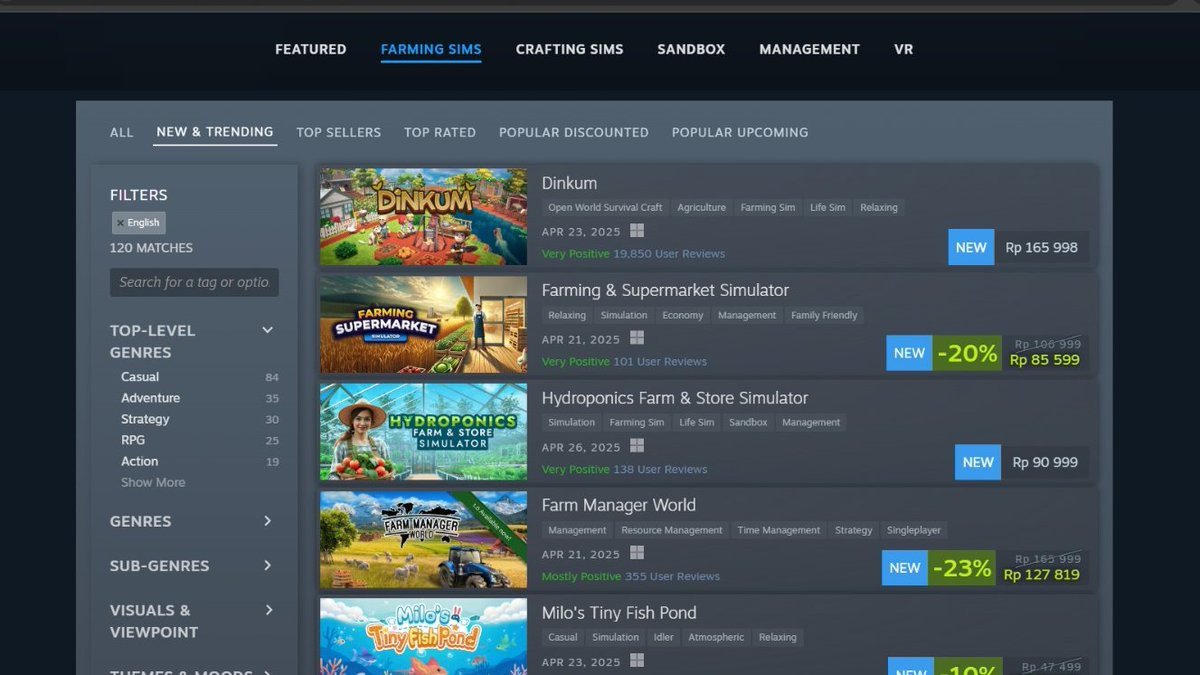1200x675 pixels.
Task: Click Windows icon on Farming & Supermarket Simulator row
Action: [x=637, y=338]
